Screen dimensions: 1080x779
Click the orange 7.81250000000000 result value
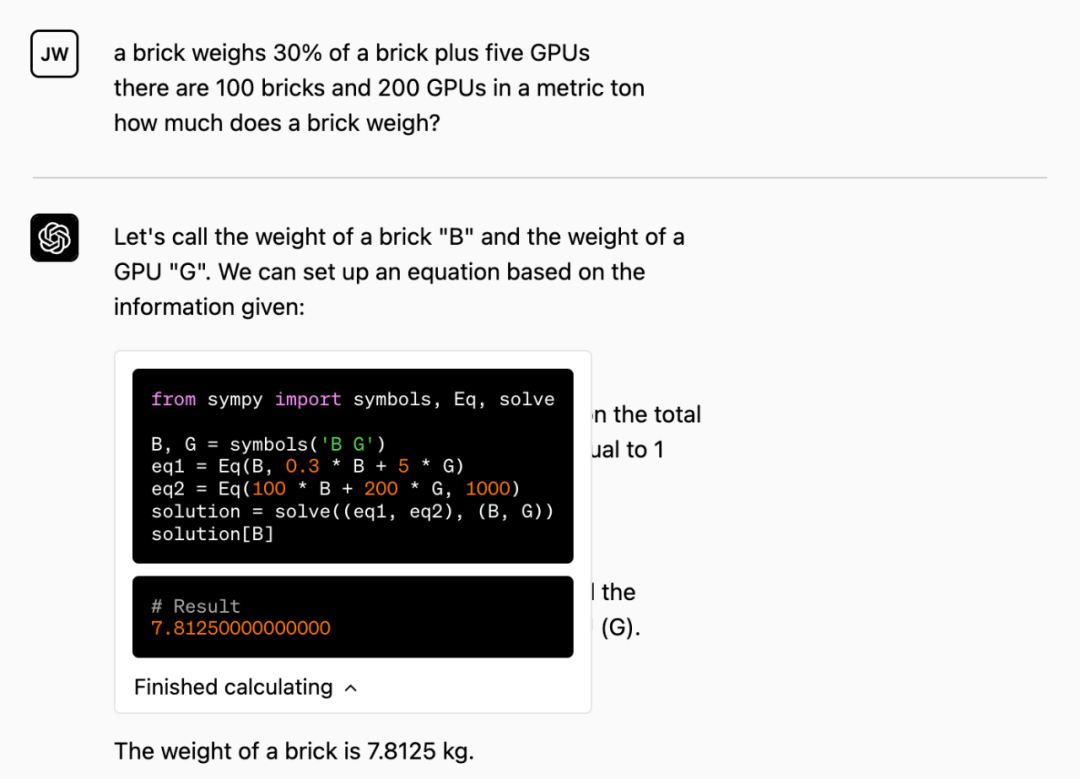coord(240,628)
